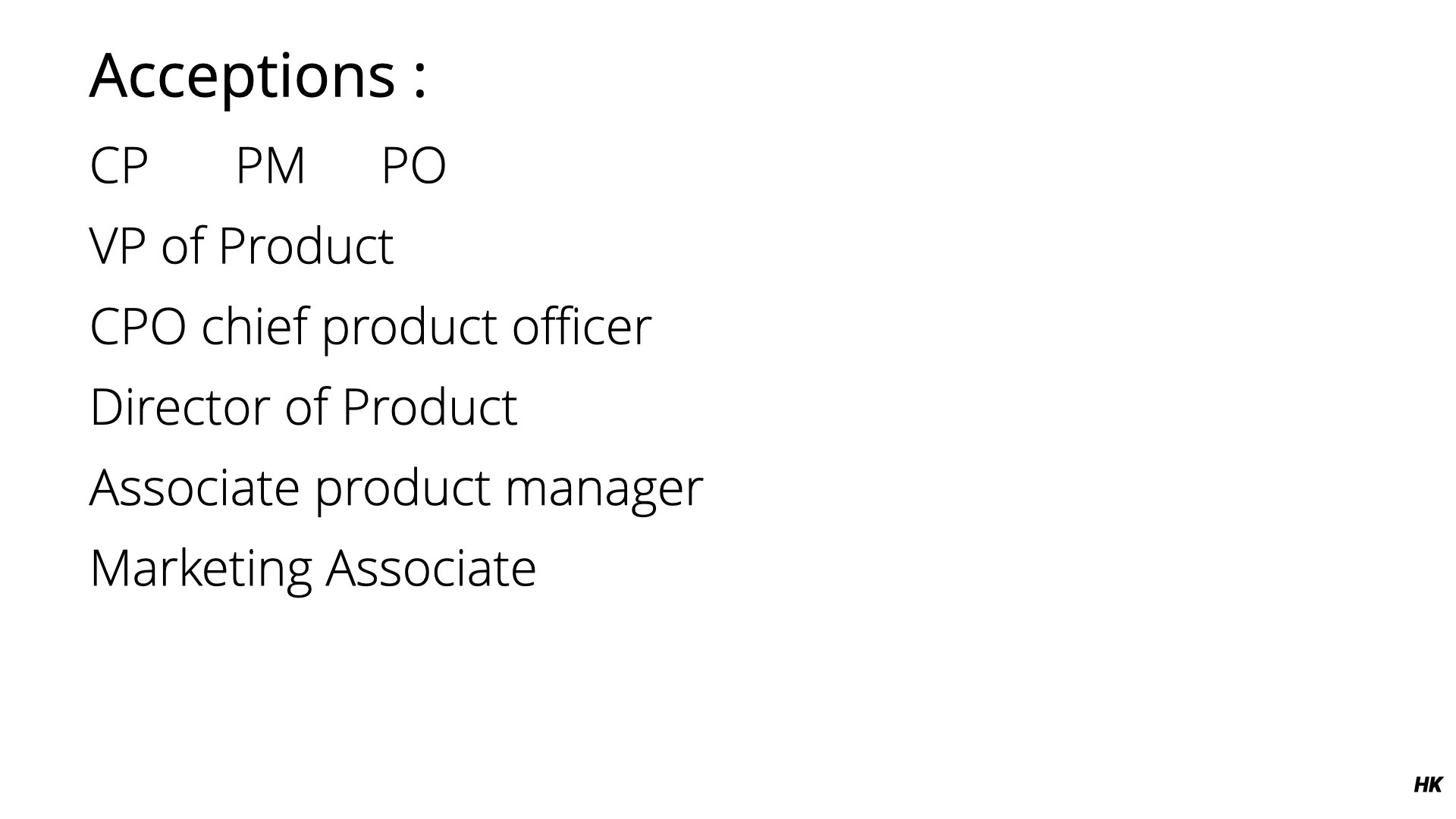Select the 'Acceptions :' slide title

tap(258, 77)
